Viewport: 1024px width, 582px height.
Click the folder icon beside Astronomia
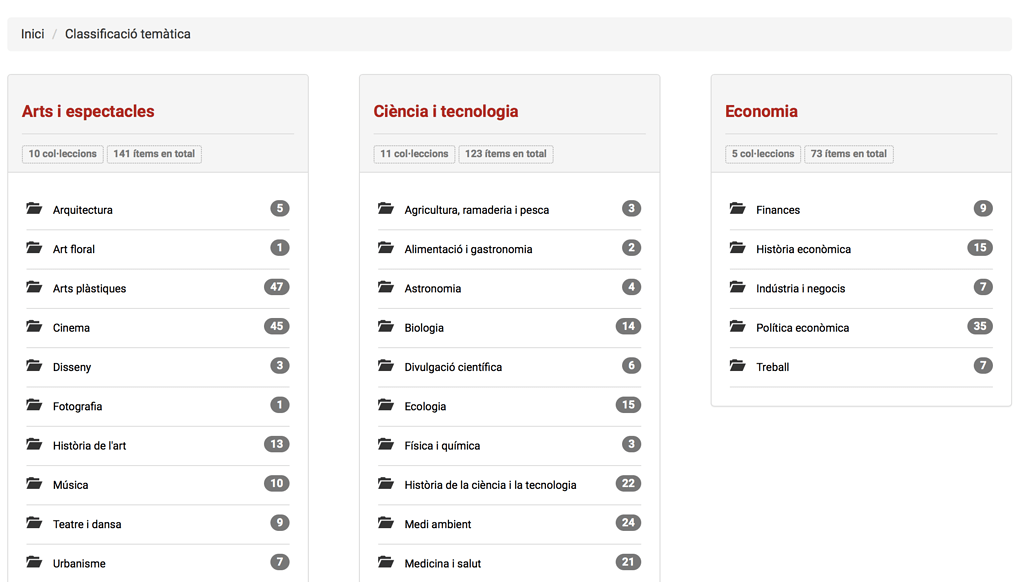[386, 288]
